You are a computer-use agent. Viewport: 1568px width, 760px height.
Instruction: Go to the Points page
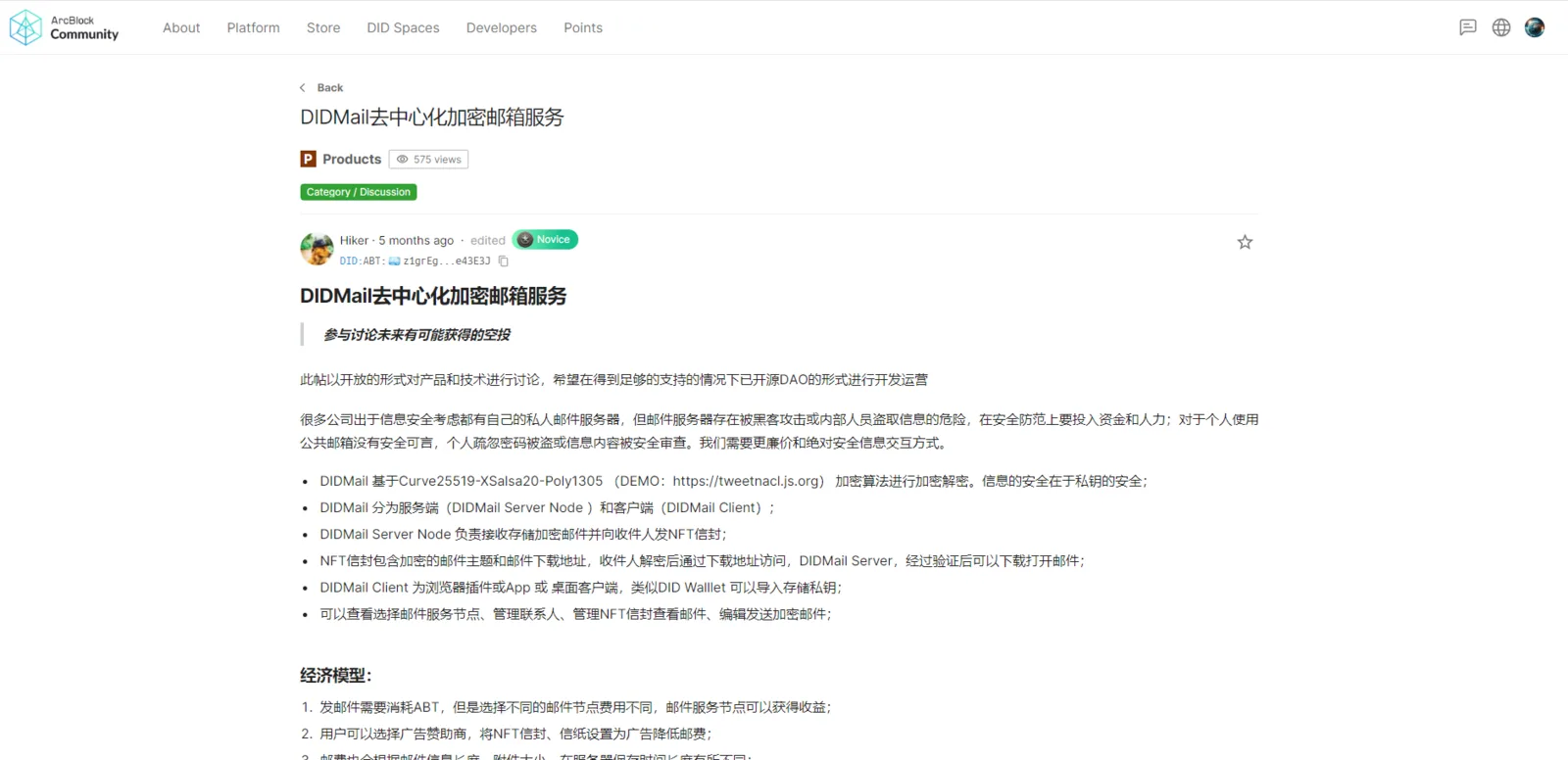click(x=583, y=27)
